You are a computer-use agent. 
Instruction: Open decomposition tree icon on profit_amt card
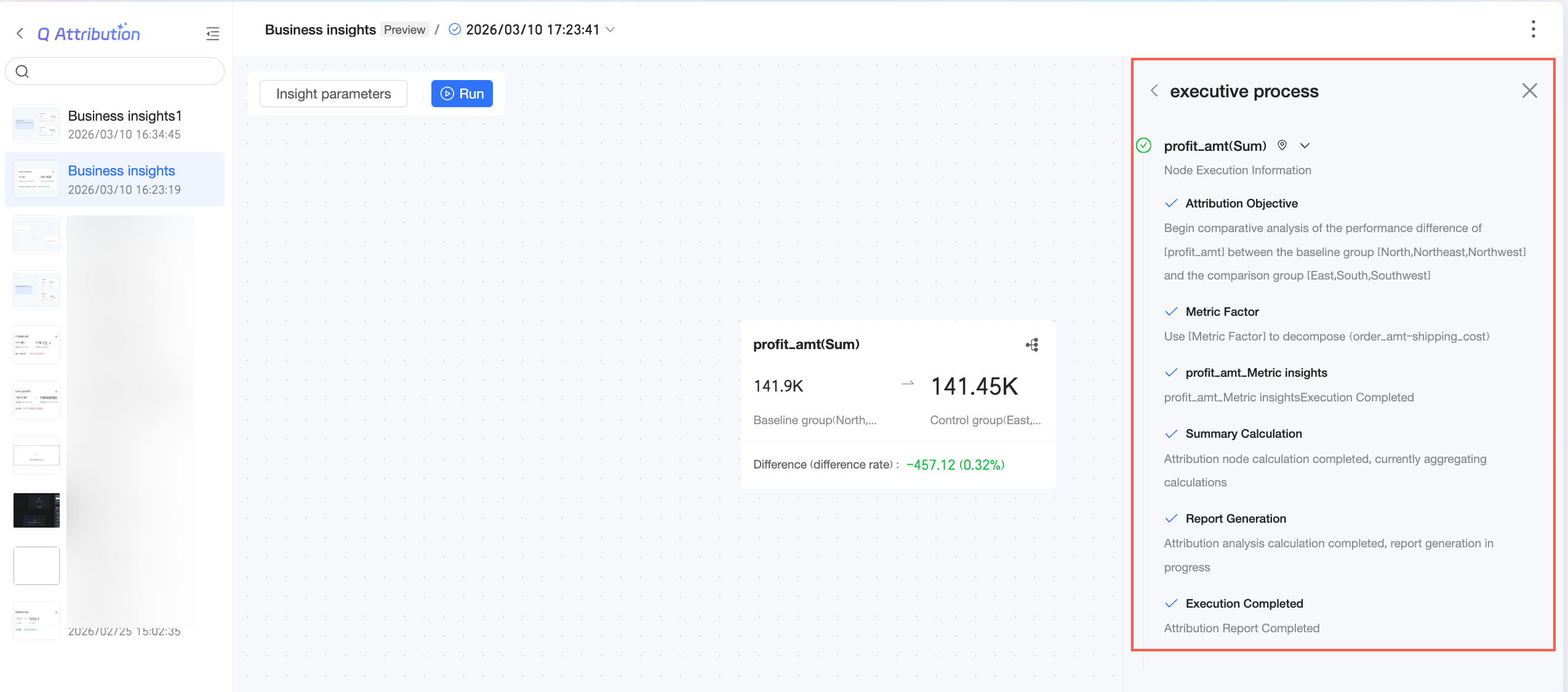[x=1032, y=345]
